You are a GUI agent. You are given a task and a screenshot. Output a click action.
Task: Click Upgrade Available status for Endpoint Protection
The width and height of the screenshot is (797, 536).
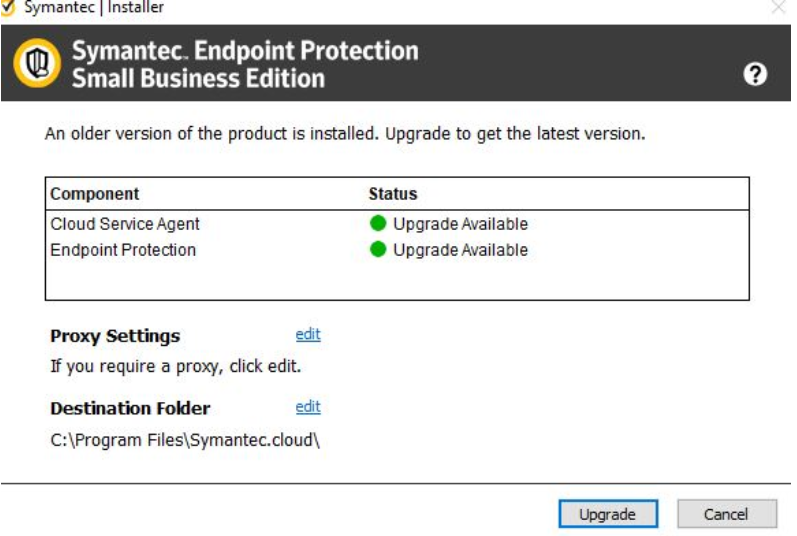[x=460, y=250]
